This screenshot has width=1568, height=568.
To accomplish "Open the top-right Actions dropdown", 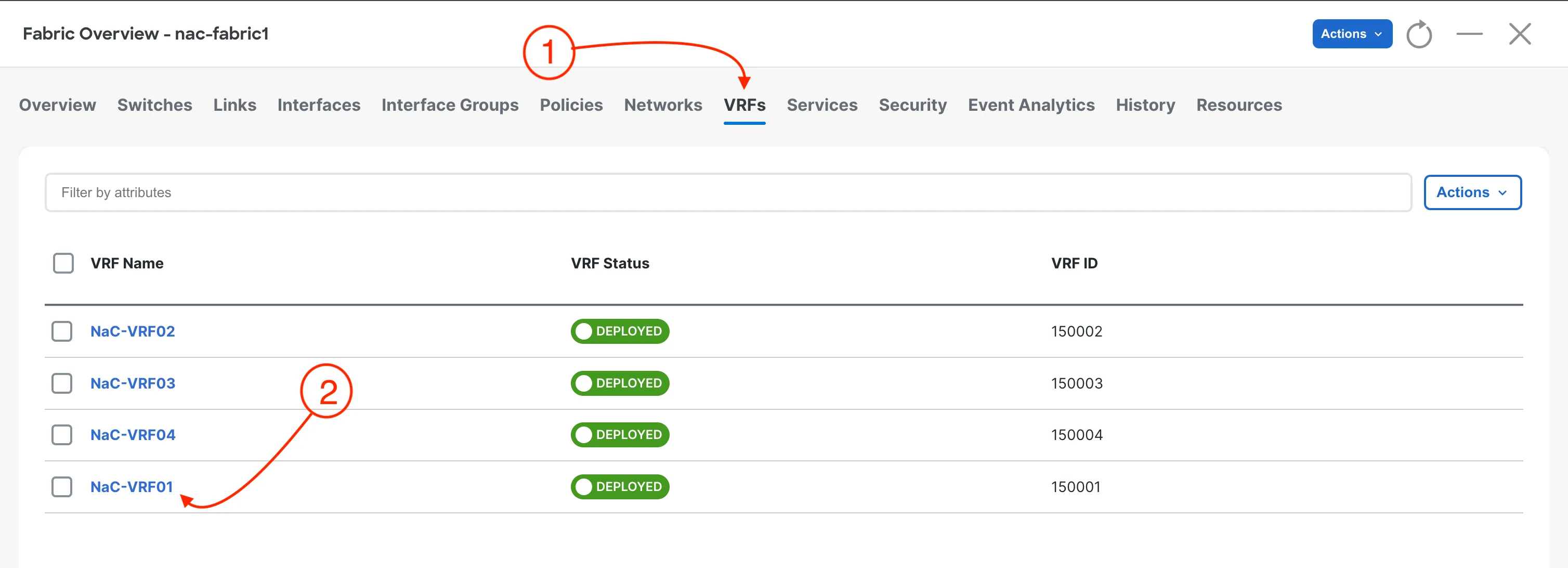I will pos(1351,34).
